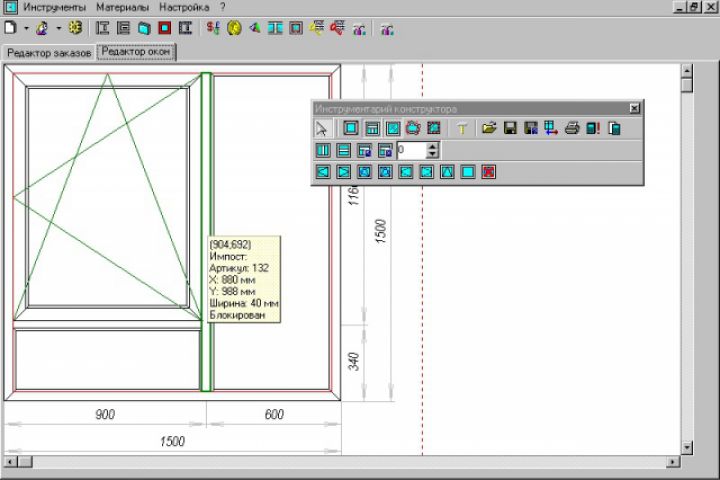The height and width of the screenshot is (480, 720).
Task: Open the dropdown arrow beside the new document icon
Action: [26, 28]
